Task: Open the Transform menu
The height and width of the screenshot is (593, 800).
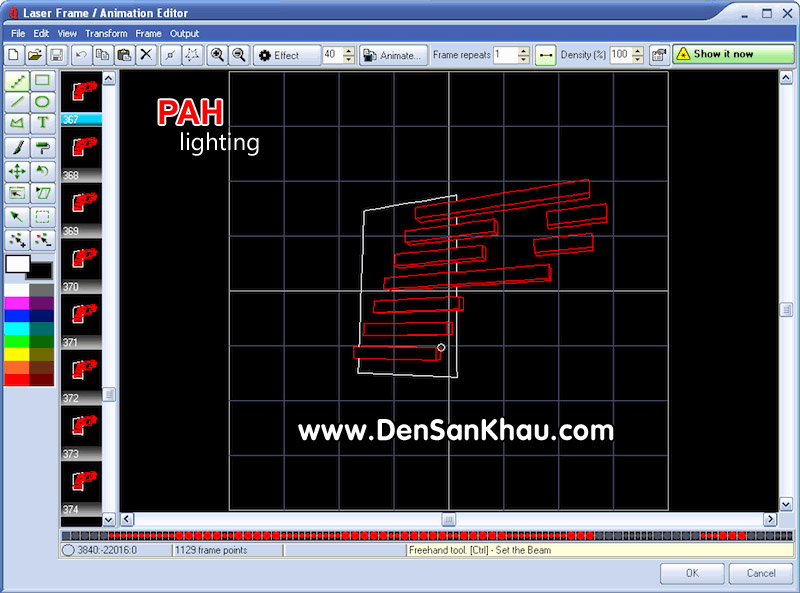Action: [x=106, y=34]
